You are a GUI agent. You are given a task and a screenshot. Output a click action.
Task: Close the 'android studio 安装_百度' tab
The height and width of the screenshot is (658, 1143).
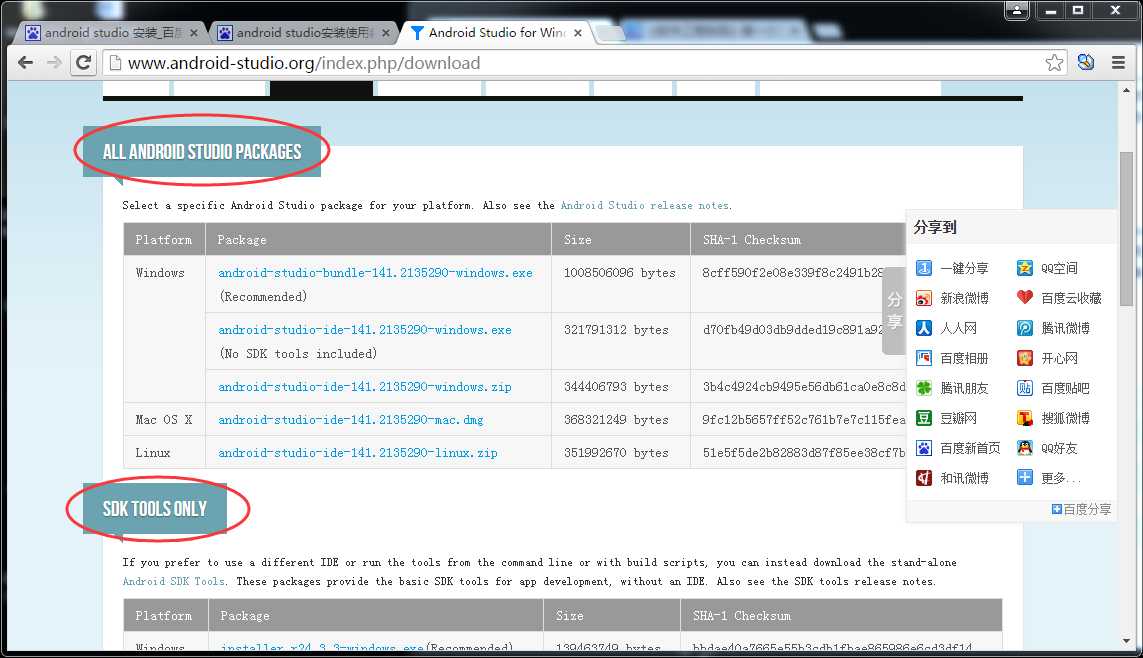193,33
